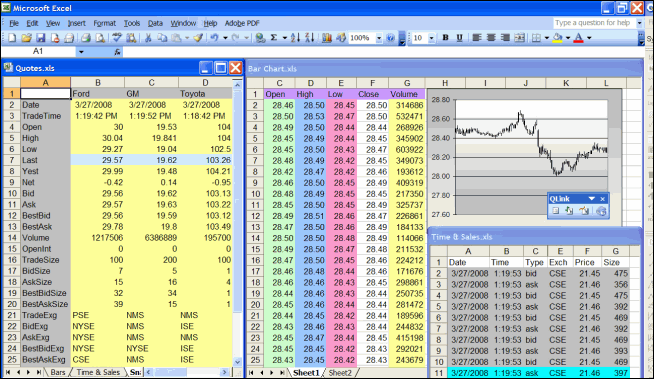This screenshot has width=654, height=379.
Task: Click the Type a question for help box
Action: tap(593, 23)
